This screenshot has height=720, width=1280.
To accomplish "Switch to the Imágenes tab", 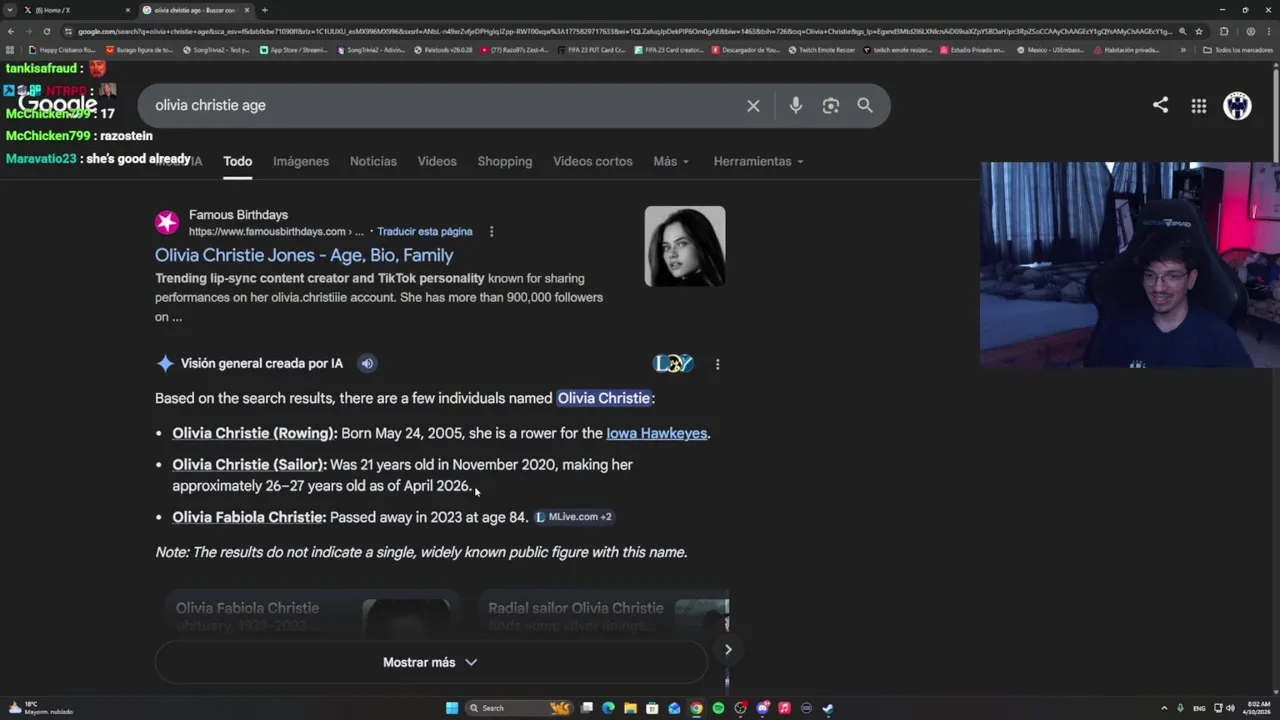I will 301,161.
